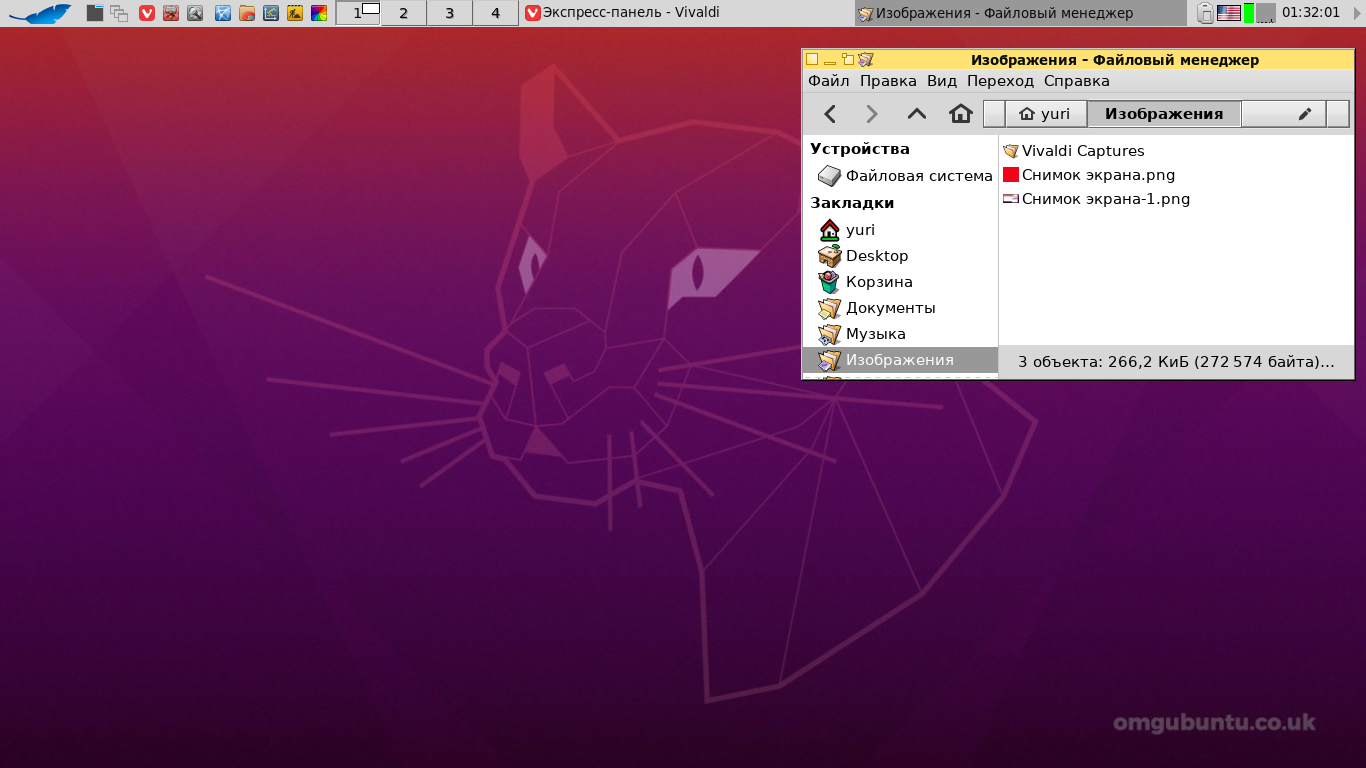Click the thumbnail of Снимок экрана-1.png
The width and height of the screenshot is (1366, 768).
[x=1011, y=199]
